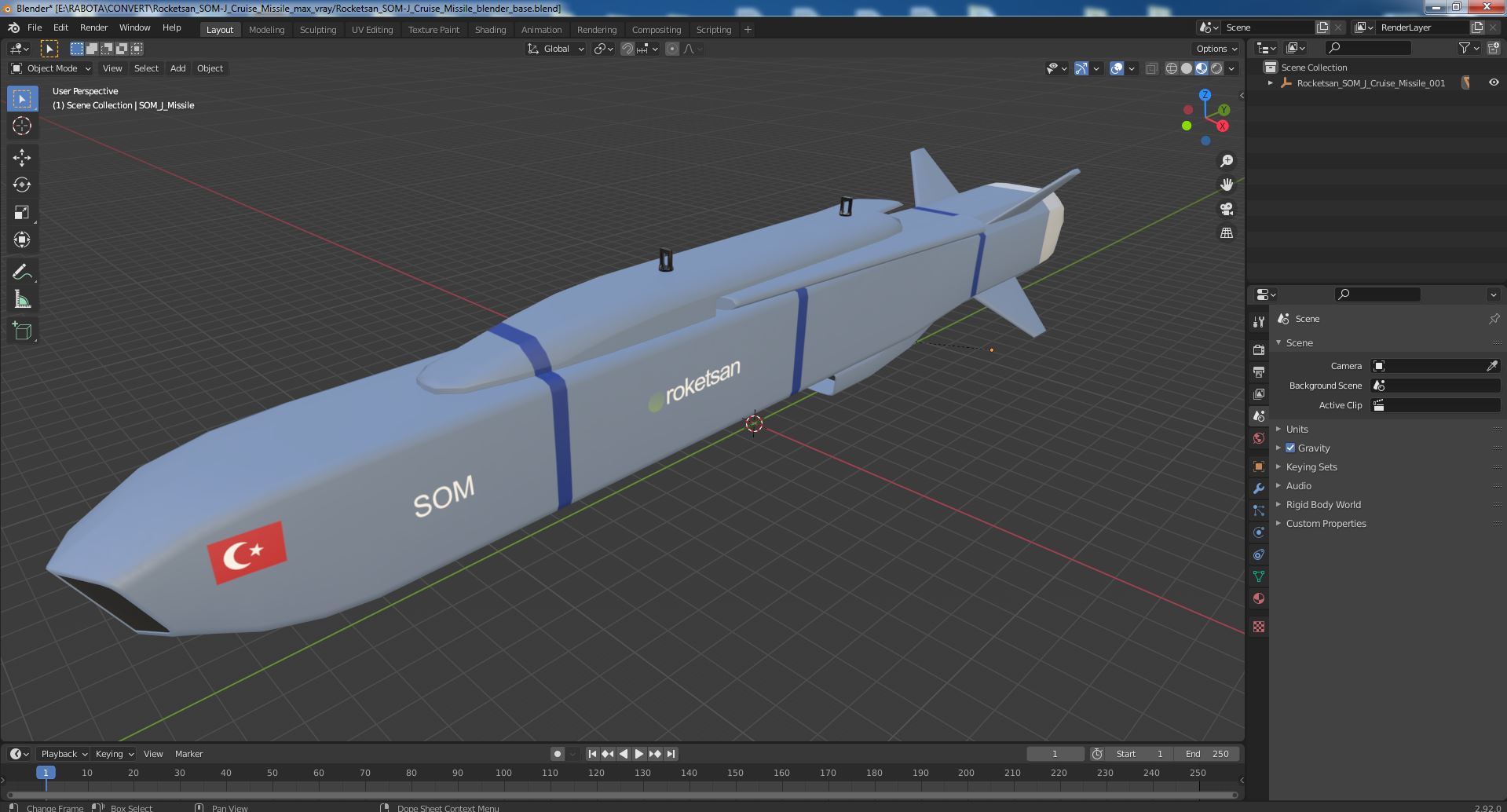1507x812 pixels.
Task: Click the End frame 250 field
Action: coord(1208,754)
